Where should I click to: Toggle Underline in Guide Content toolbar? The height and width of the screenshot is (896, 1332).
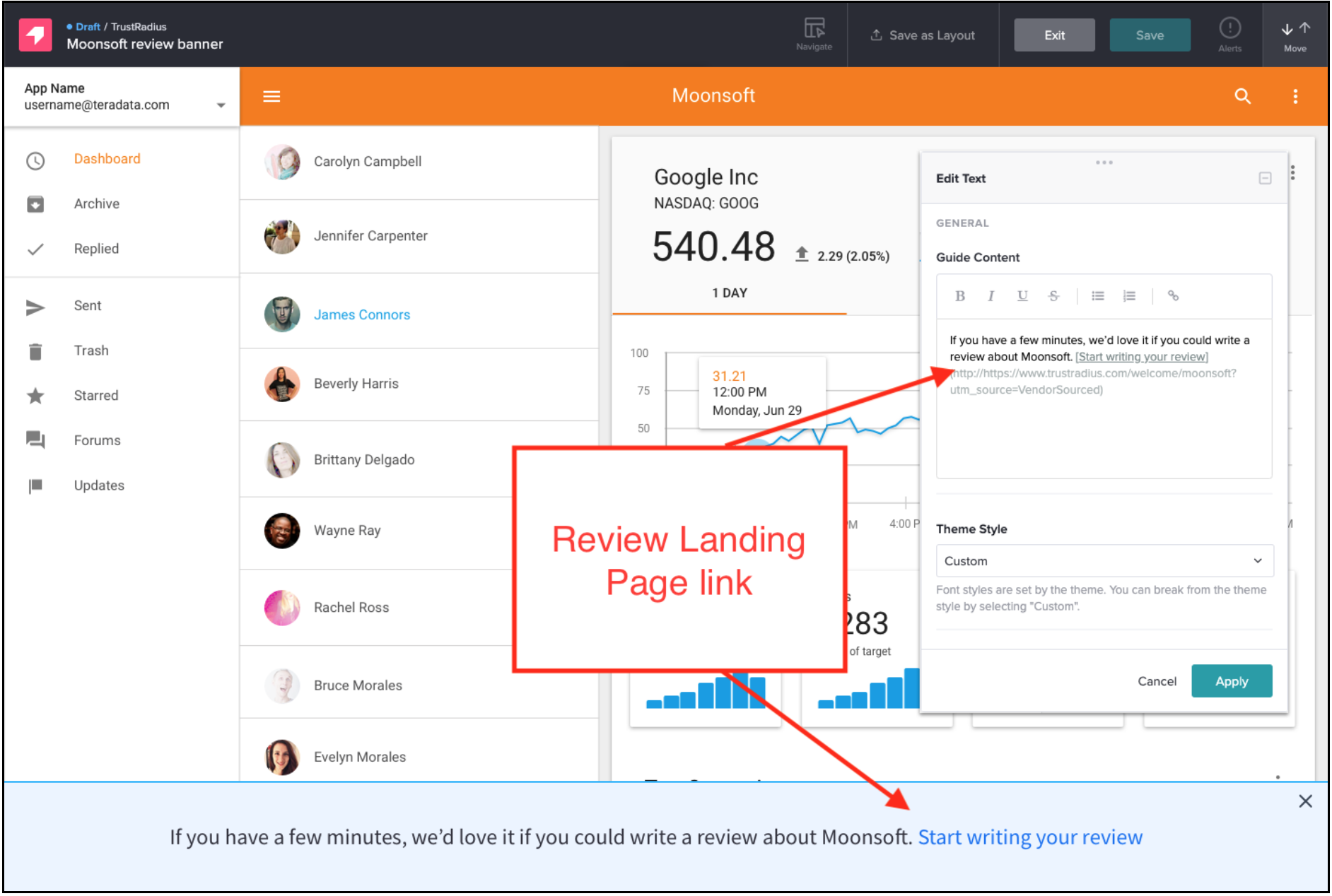coord(1022,296)
